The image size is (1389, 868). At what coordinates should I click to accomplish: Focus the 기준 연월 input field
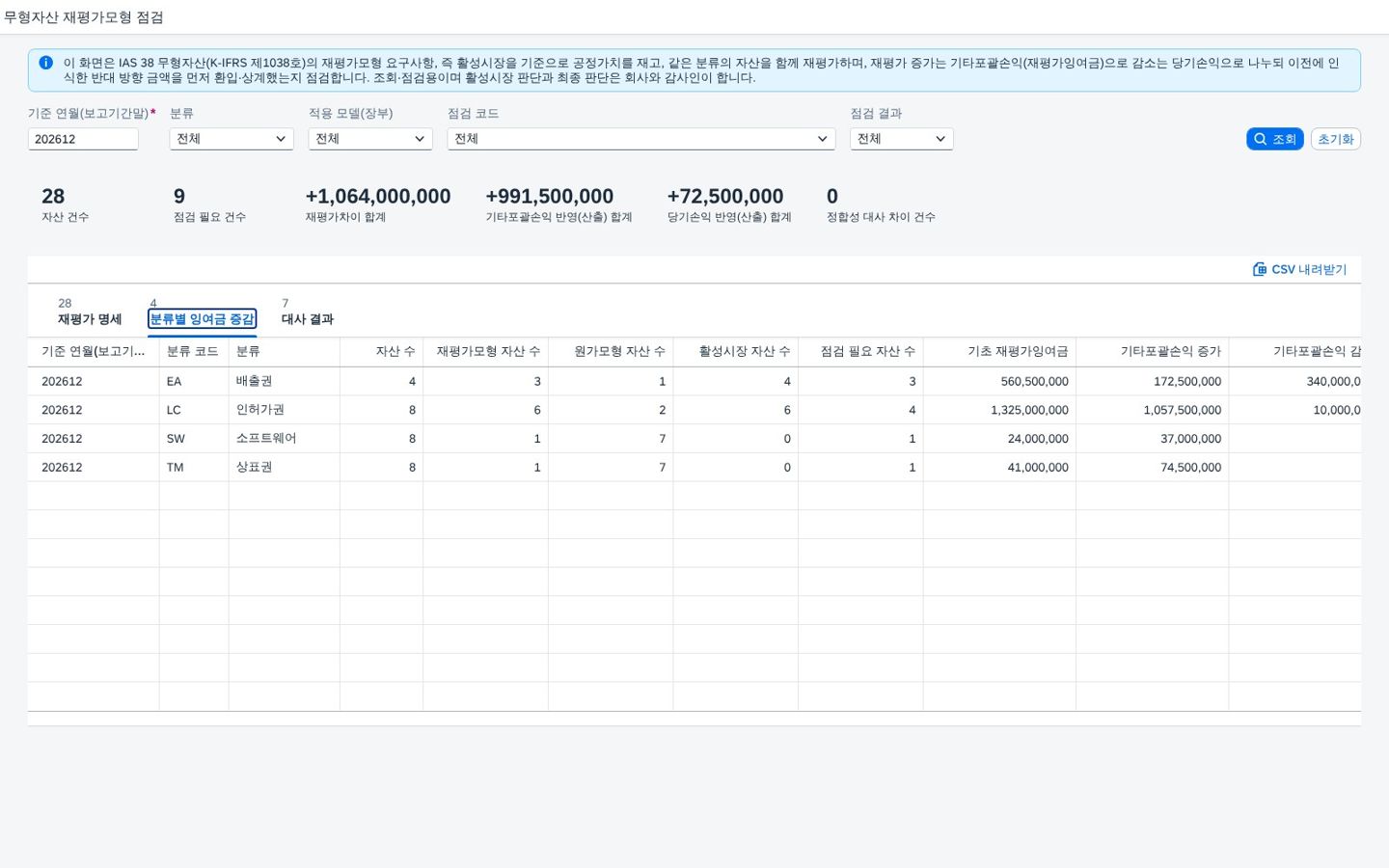pyautogui.click(x=83, y=139)
